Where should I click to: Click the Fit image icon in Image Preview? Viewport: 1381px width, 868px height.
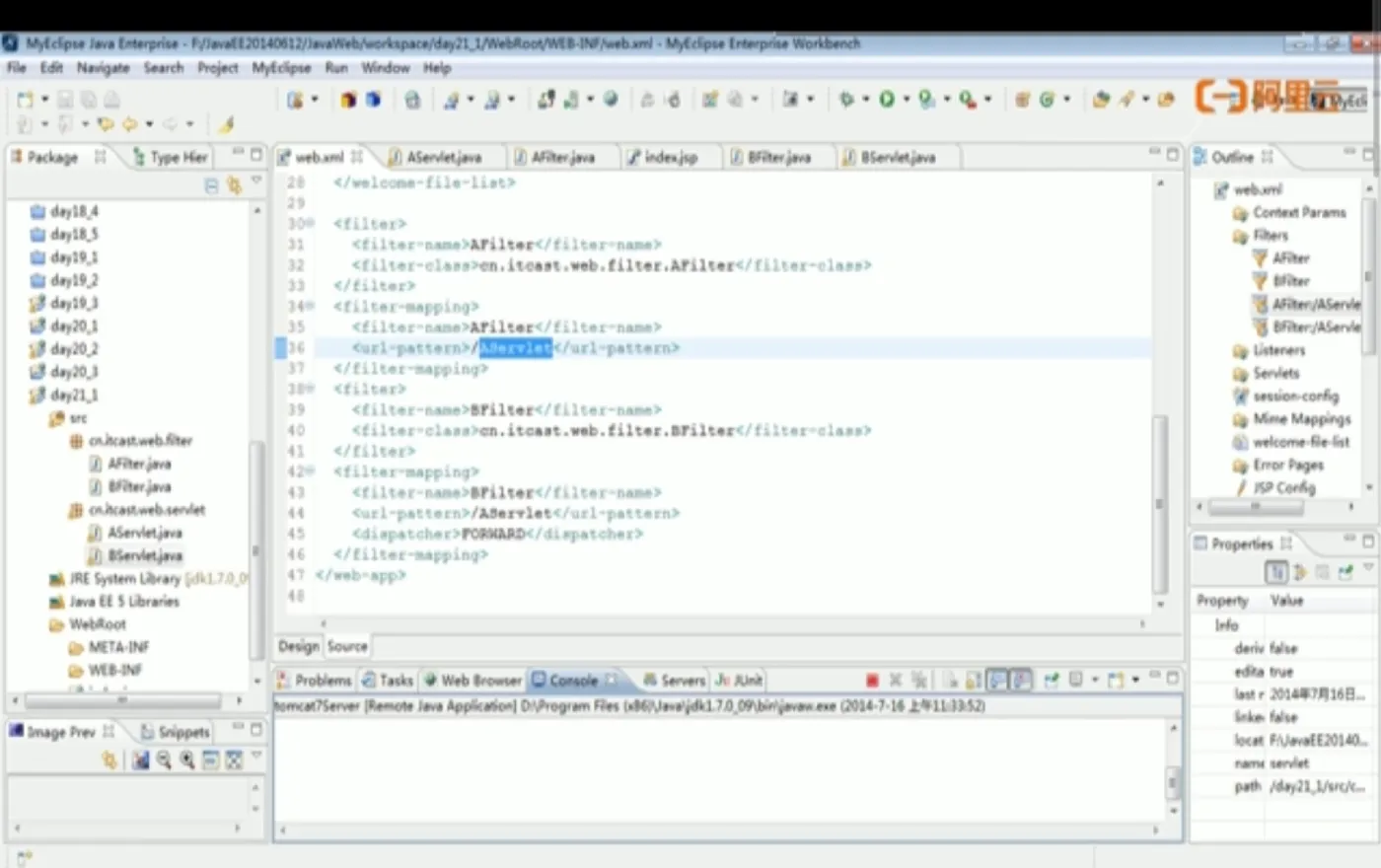pos(234,759)
